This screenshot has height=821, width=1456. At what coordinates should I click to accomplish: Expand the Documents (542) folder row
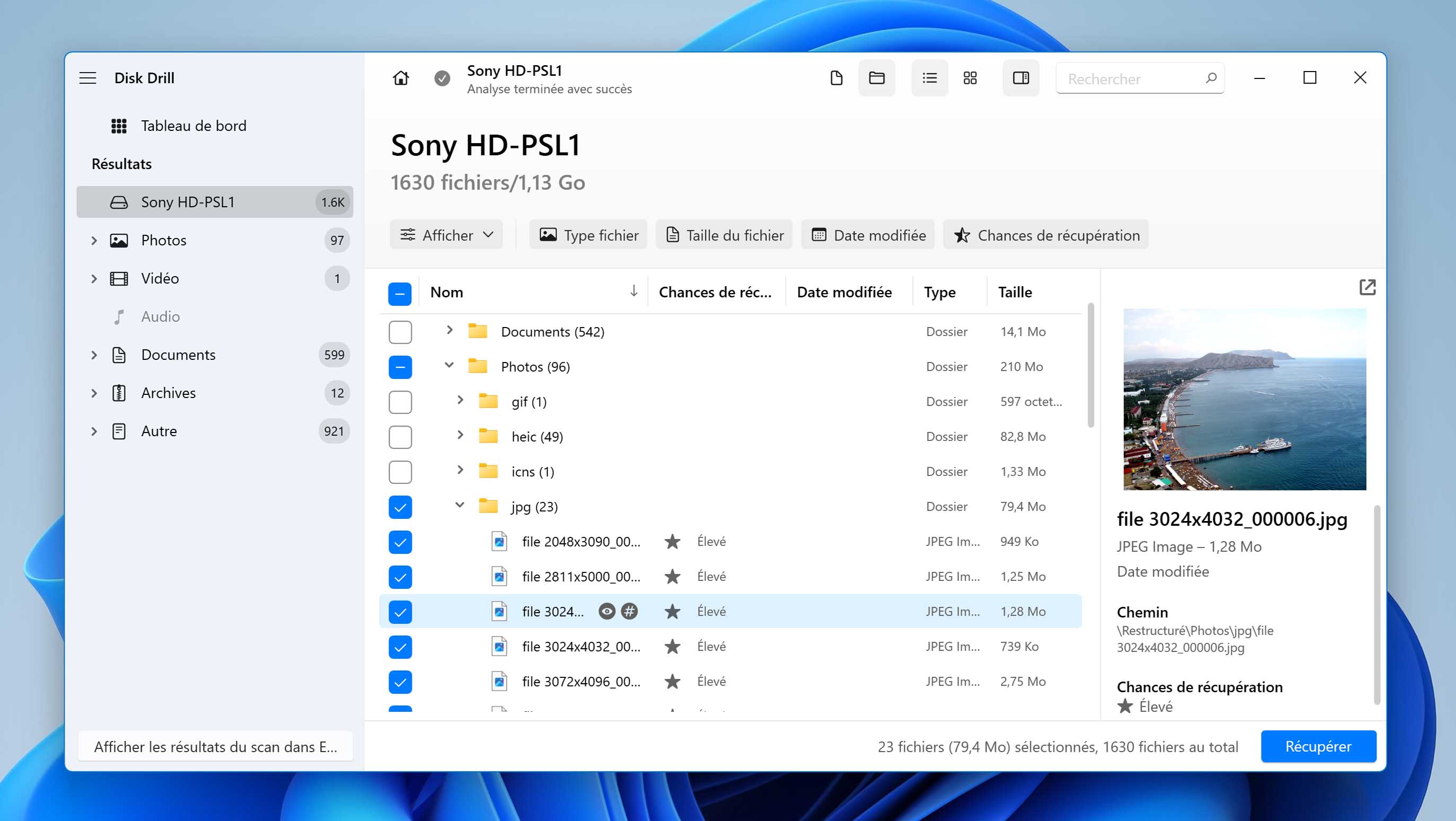(449, 330)
